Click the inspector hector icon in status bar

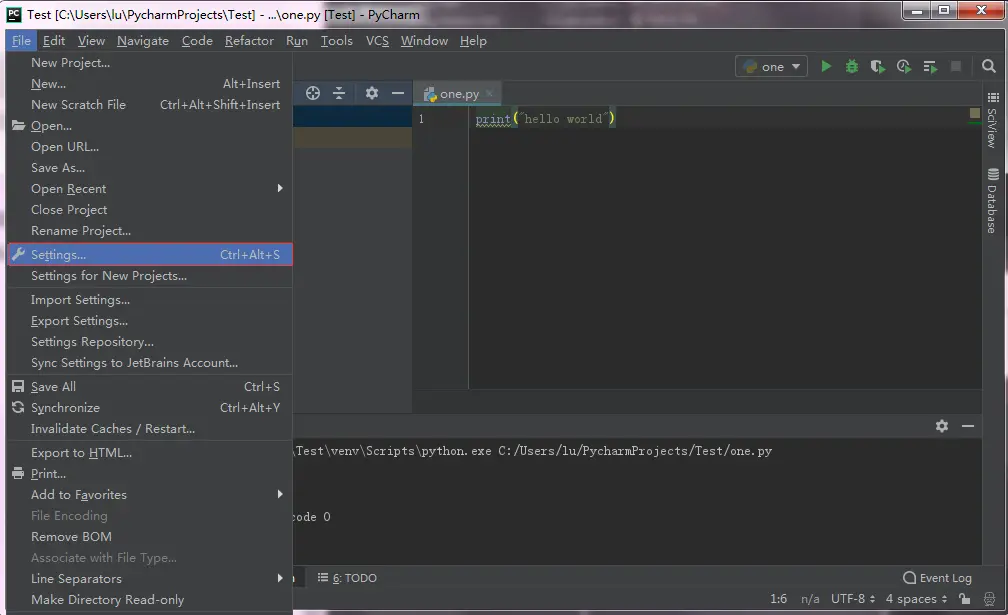pyautogui.click(x=990, y=599)
